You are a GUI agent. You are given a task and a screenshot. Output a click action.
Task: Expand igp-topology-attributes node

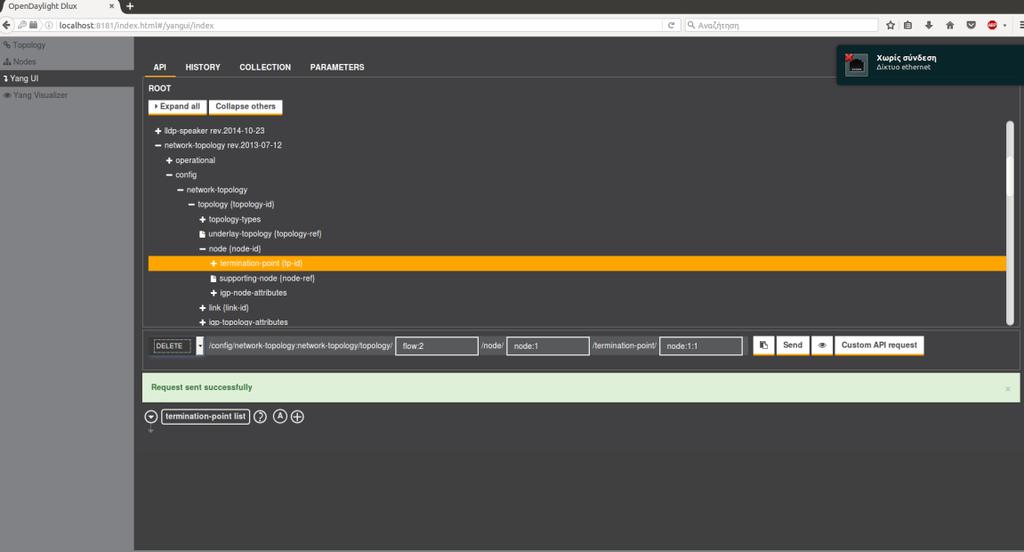[x=202, y=323]
